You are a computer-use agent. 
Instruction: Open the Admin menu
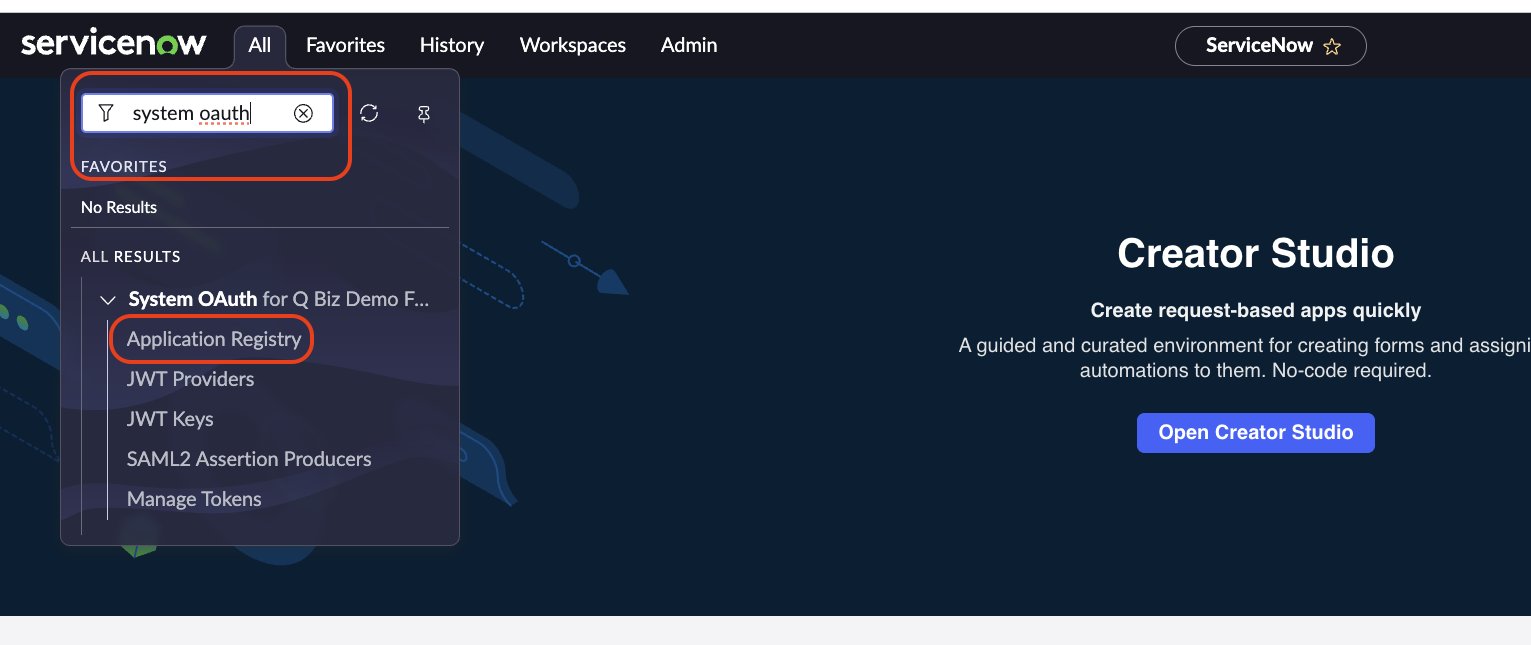[689, 45]
